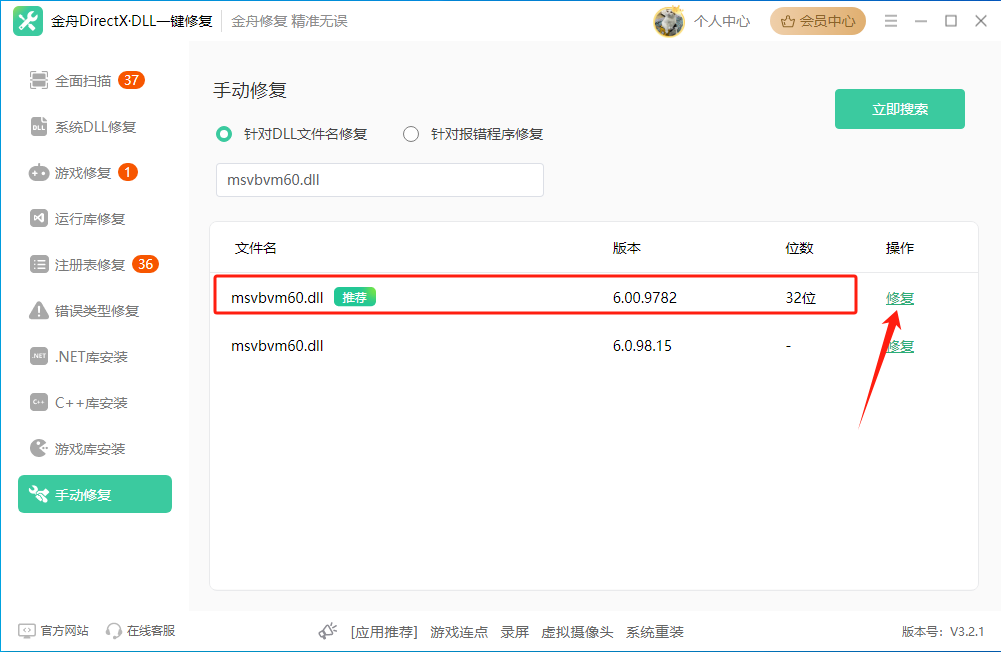The image size is (1001, 652).
Task: Click the maximize window button
Action: [x=951, y=21]
